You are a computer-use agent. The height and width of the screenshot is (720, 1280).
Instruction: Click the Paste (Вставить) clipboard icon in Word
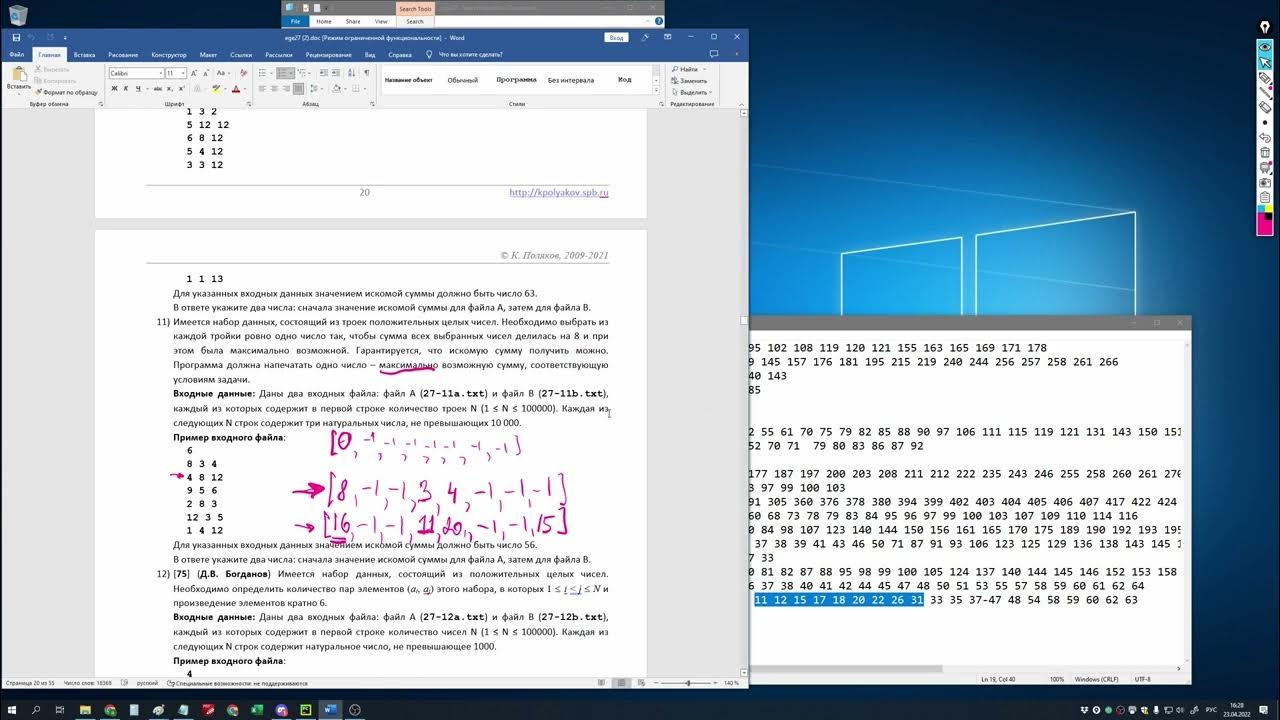(19, 73)
